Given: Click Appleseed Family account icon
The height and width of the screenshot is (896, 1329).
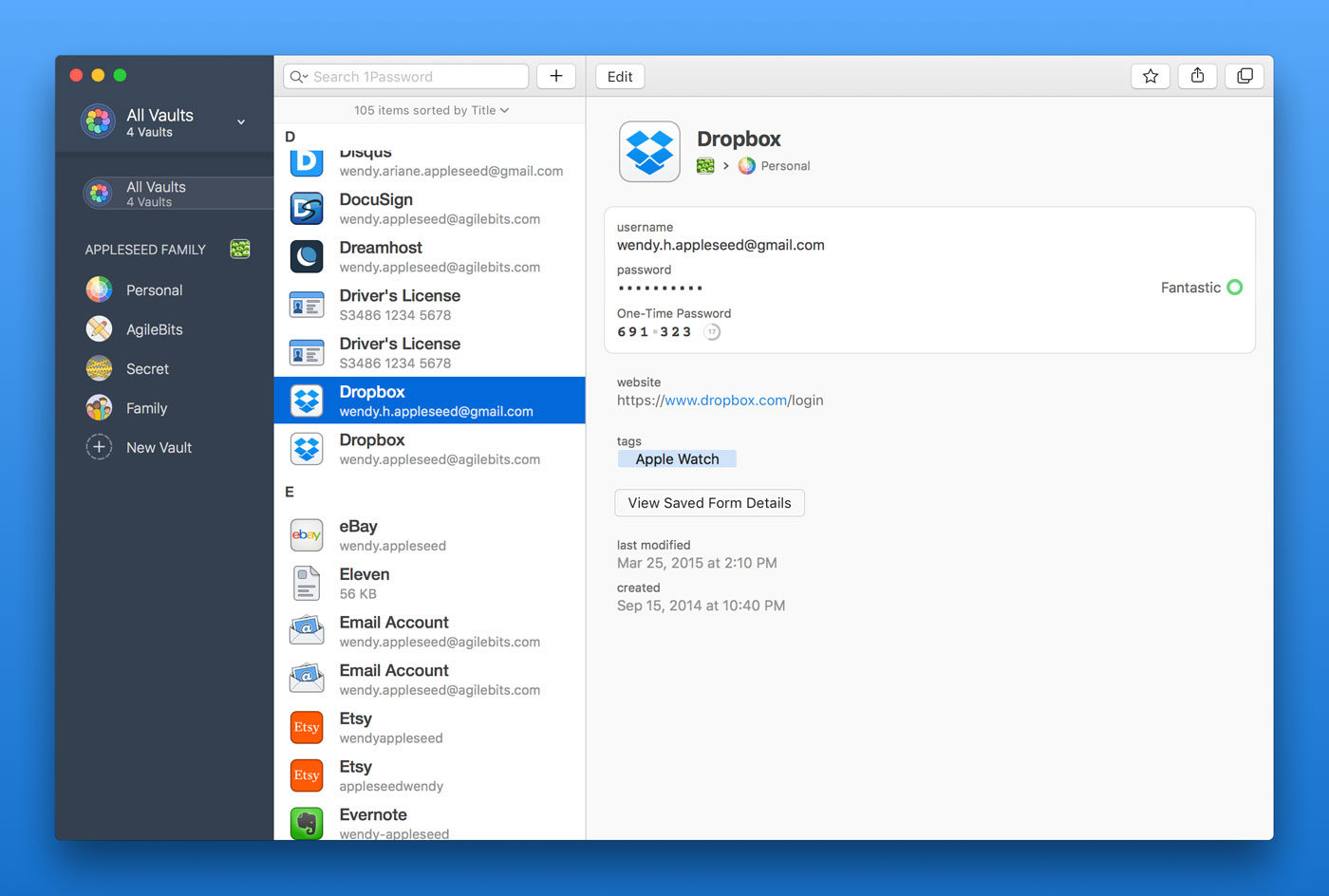Looking at the screenshot, I should (240, 249).
